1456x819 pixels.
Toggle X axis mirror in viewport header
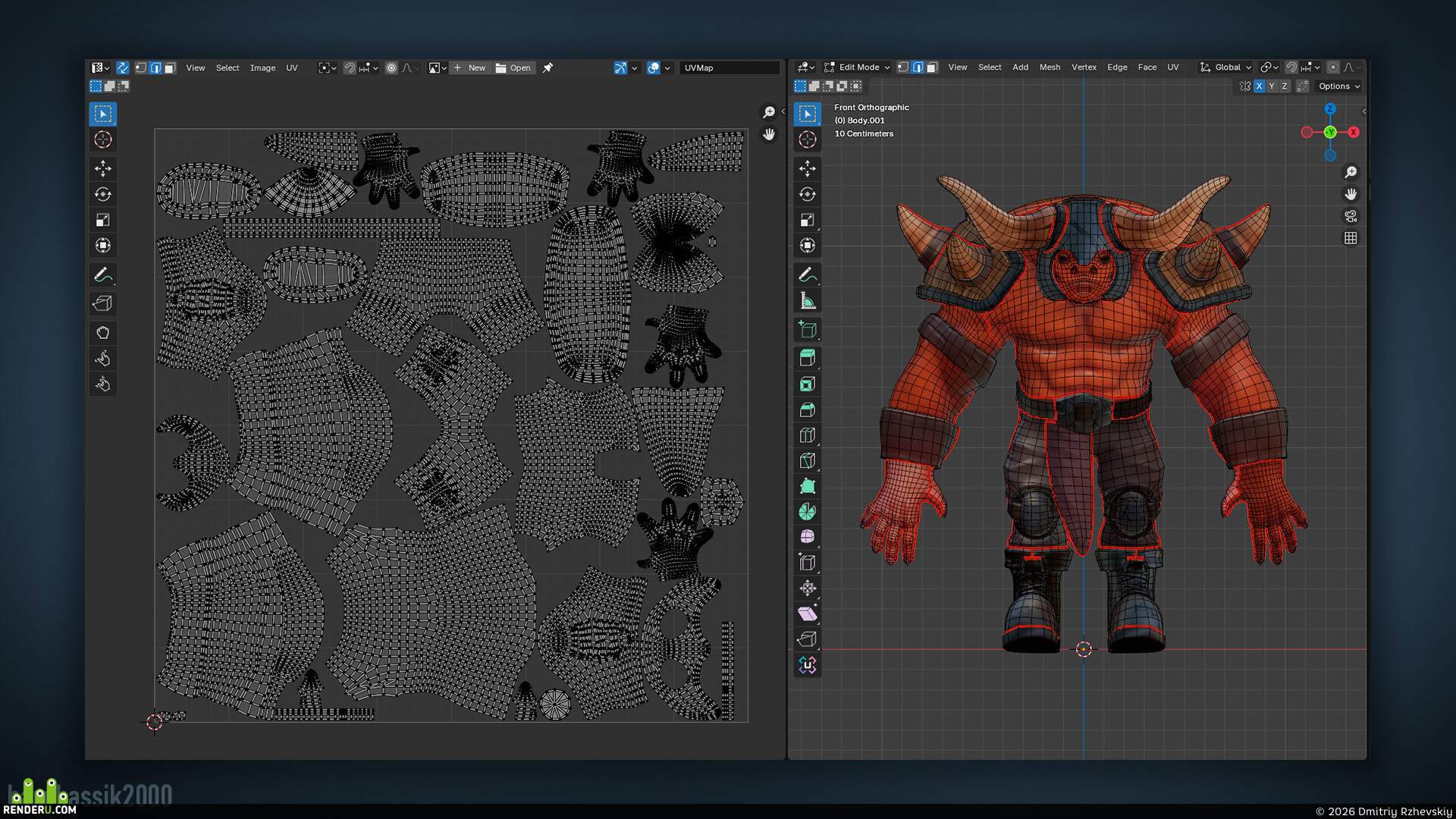click(x=1259, y=86)
